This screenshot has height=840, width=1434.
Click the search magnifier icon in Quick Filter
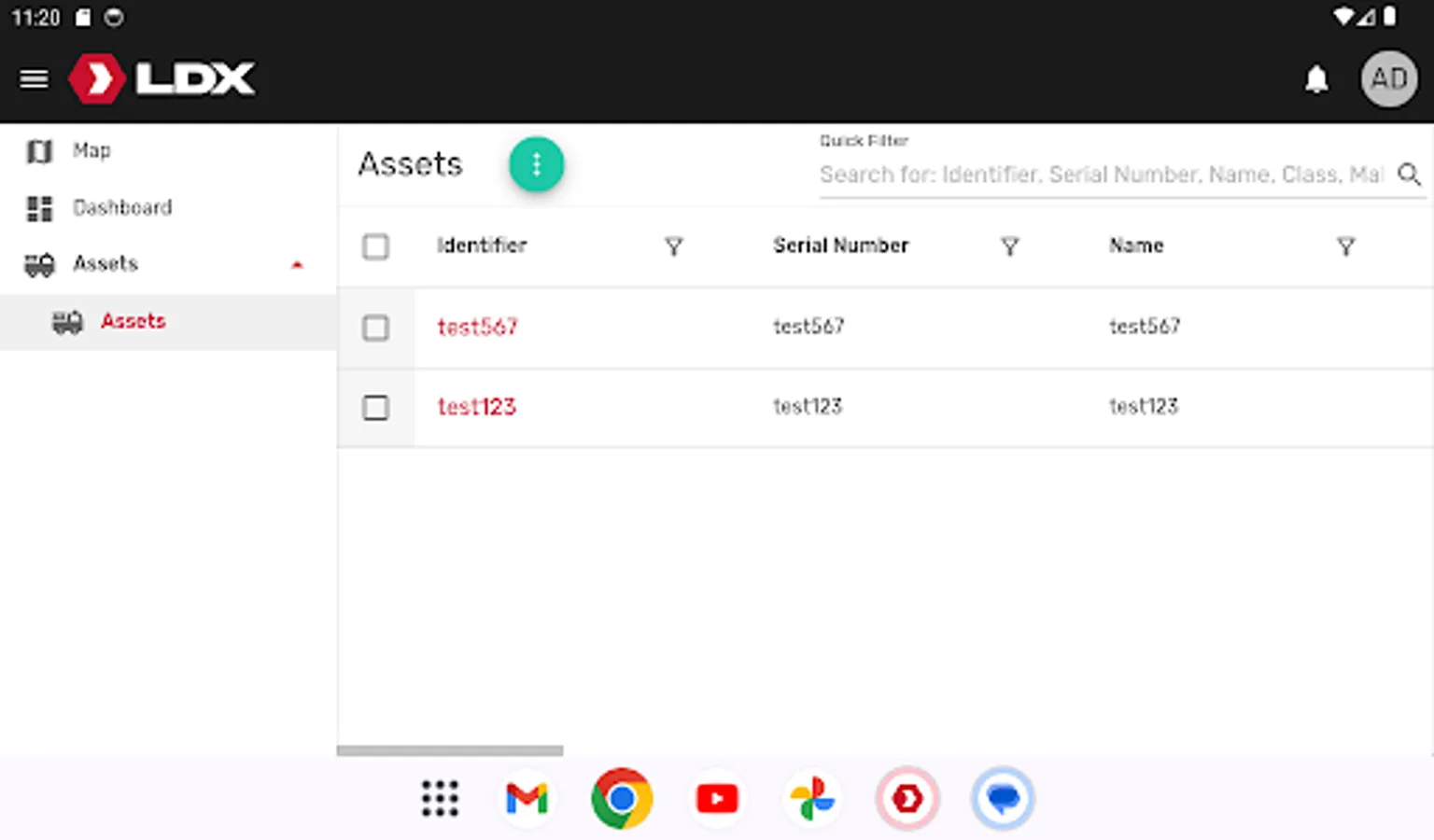[1410, 175]
